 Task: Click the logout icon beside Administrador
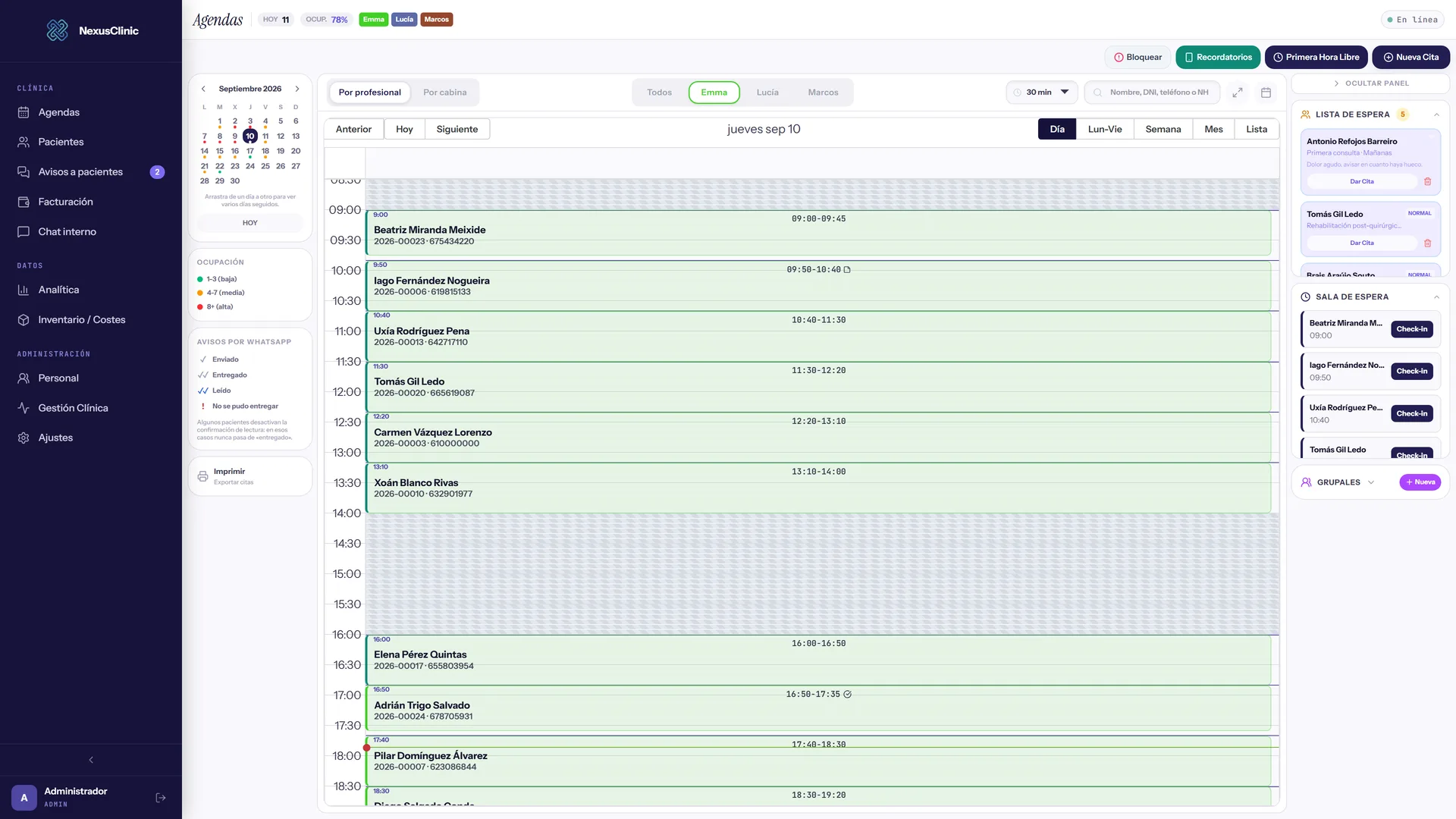point(161,798)
